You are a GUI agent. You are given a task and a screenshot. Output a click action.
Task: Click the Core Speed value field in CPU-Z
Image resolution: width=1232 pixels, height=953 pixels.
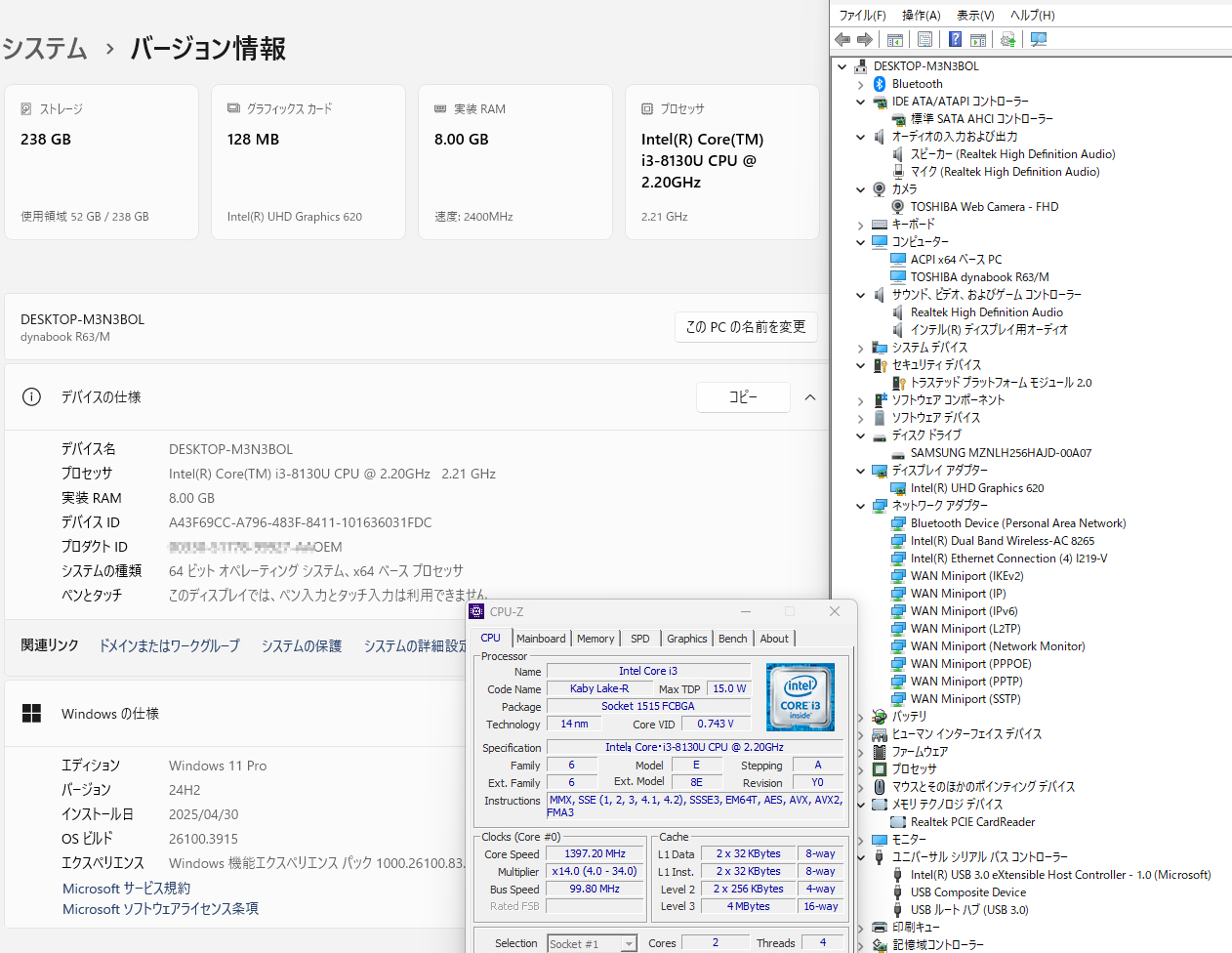click(x=595, y=853)
